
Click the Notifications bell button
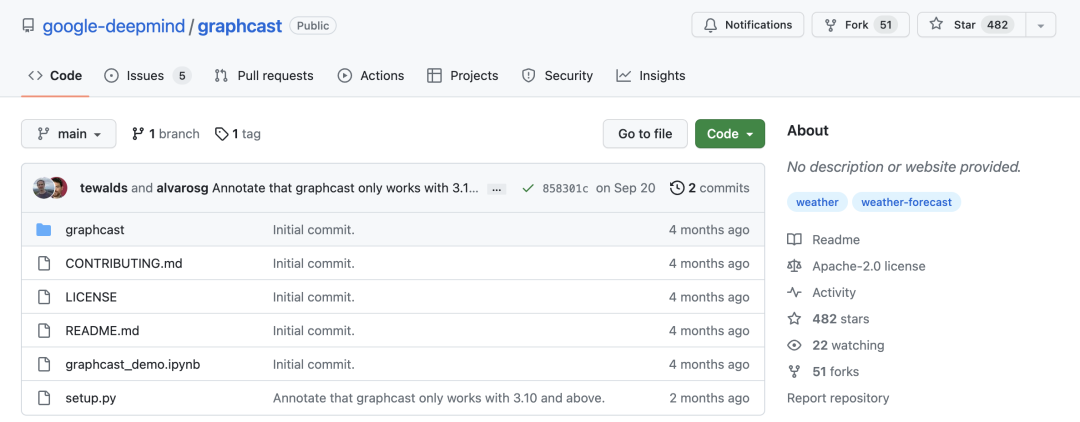coord(747,25)
